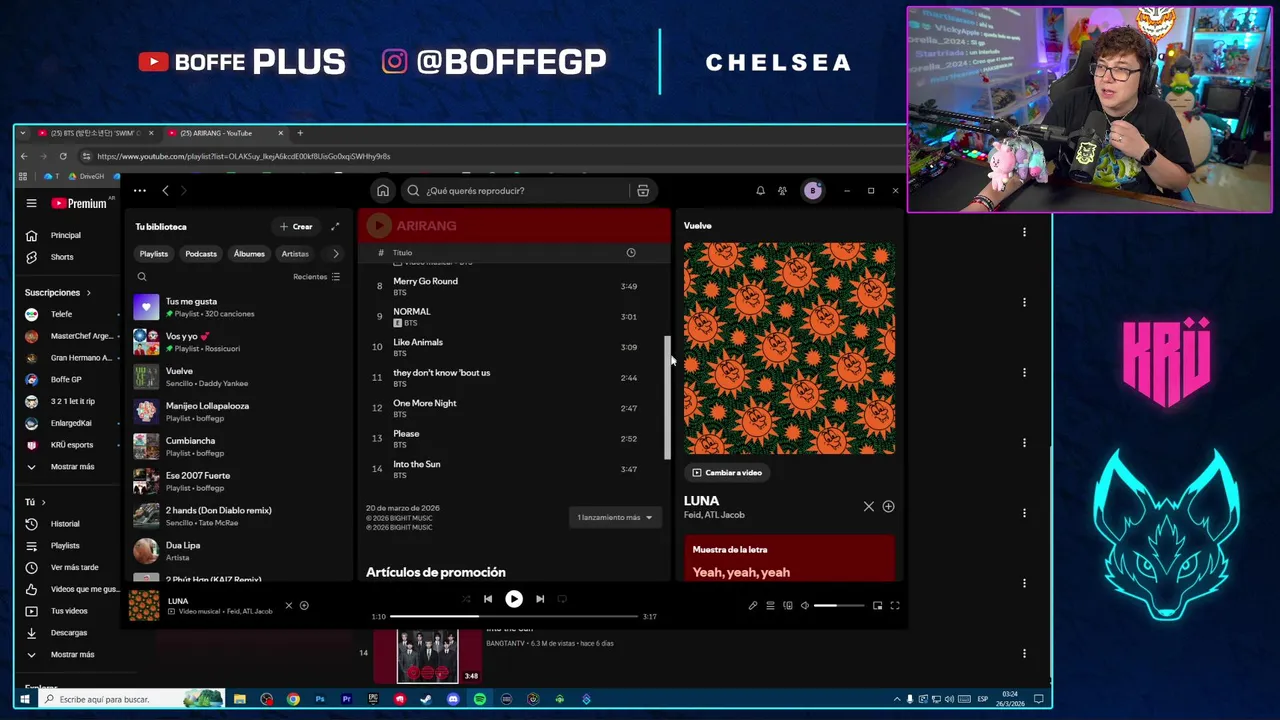
Task: Open connect to a device icon
Action: [x=788, y=605]
